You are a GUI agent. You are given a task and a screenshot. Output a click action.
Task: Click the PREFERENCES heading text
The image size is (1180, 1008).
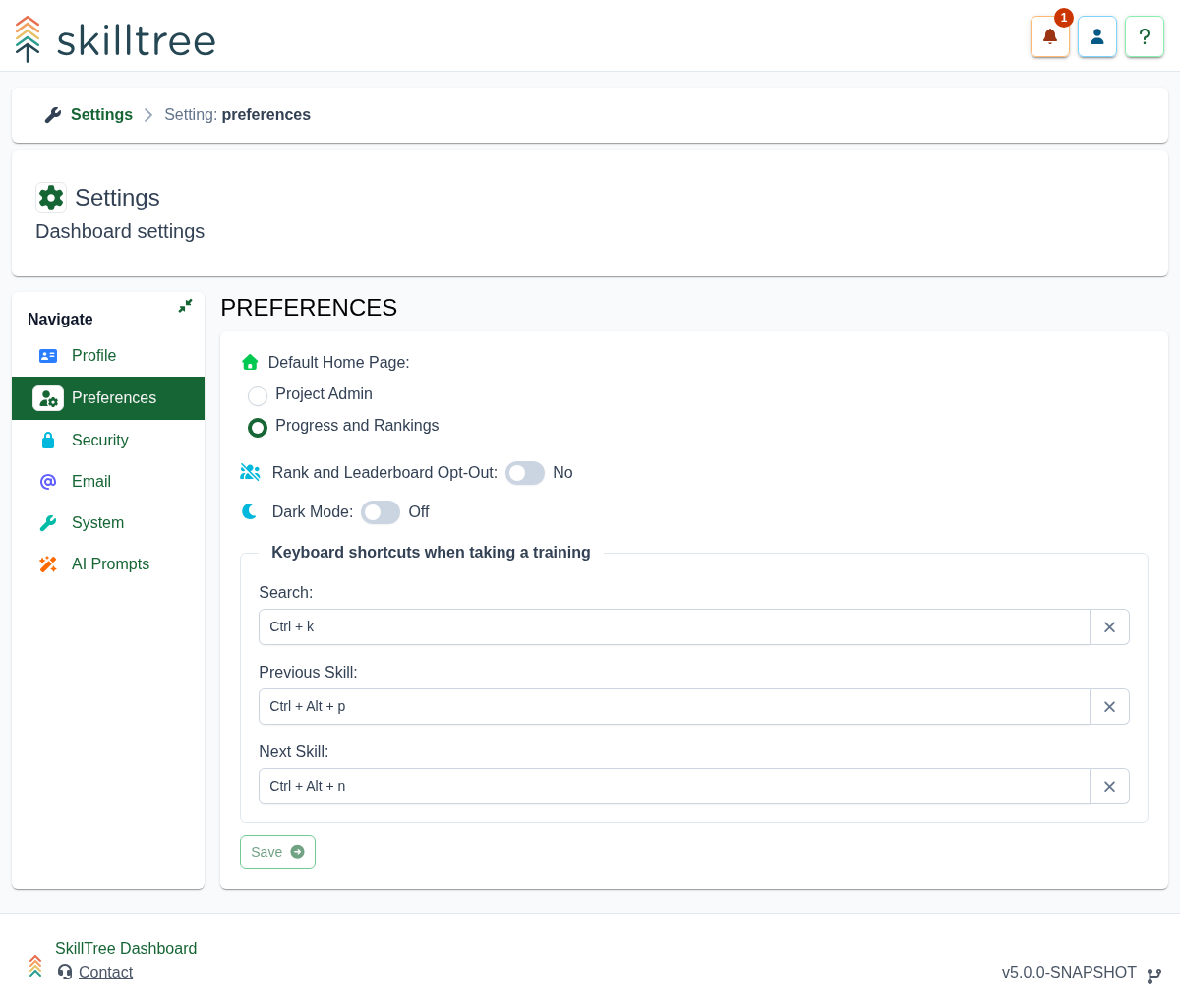point(309,308)
